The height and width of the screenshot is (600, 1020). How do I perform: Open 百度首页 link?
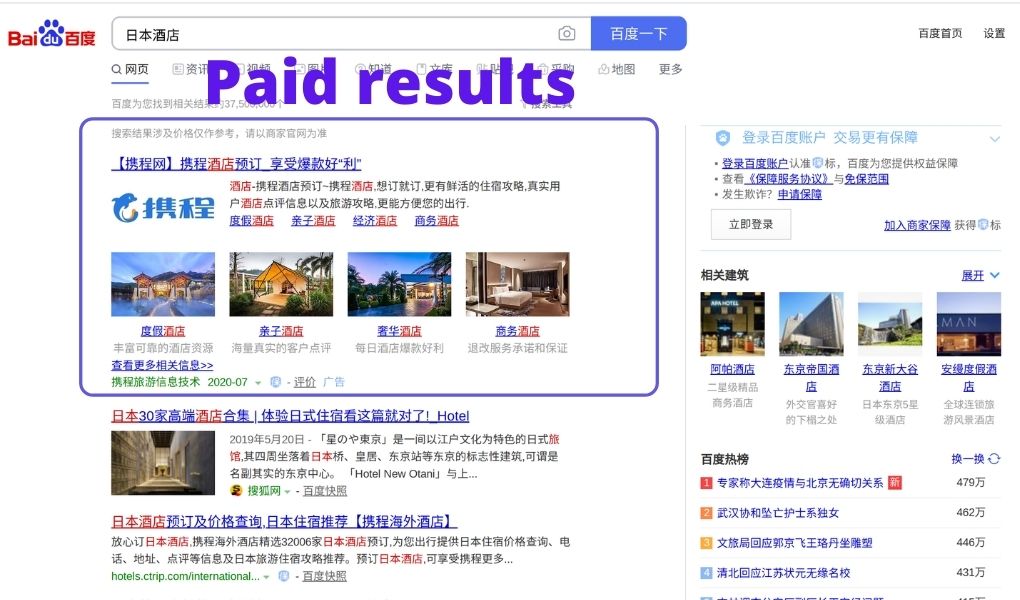940,33
